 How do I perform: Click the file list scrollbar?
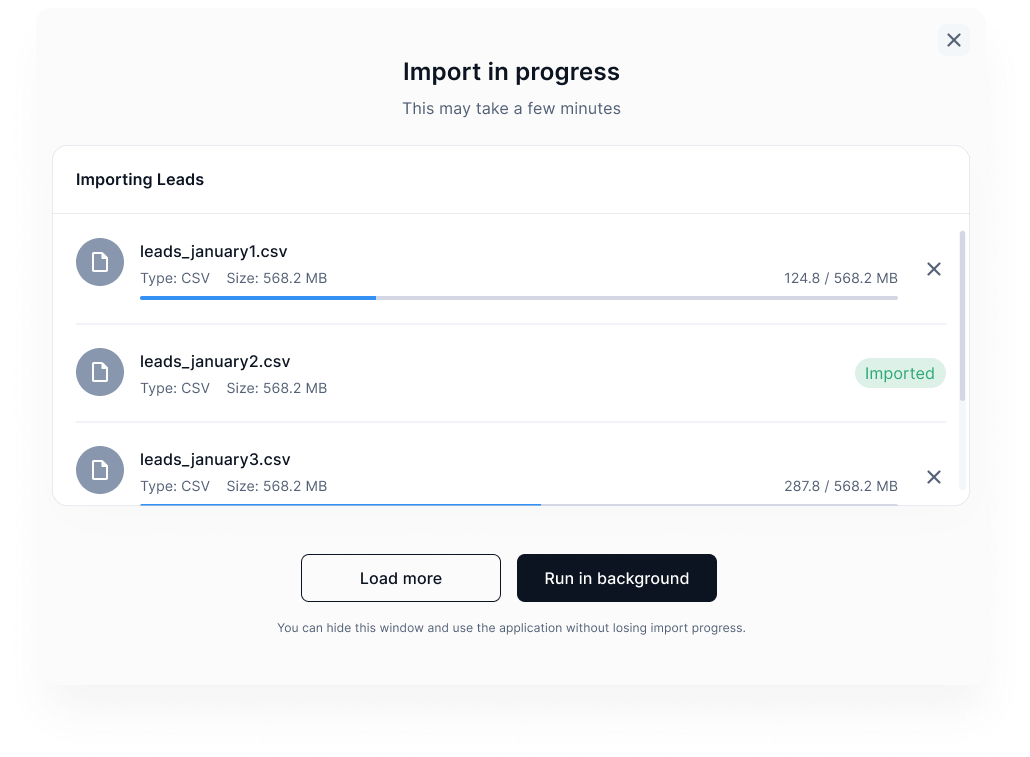(x=962, y=315)
